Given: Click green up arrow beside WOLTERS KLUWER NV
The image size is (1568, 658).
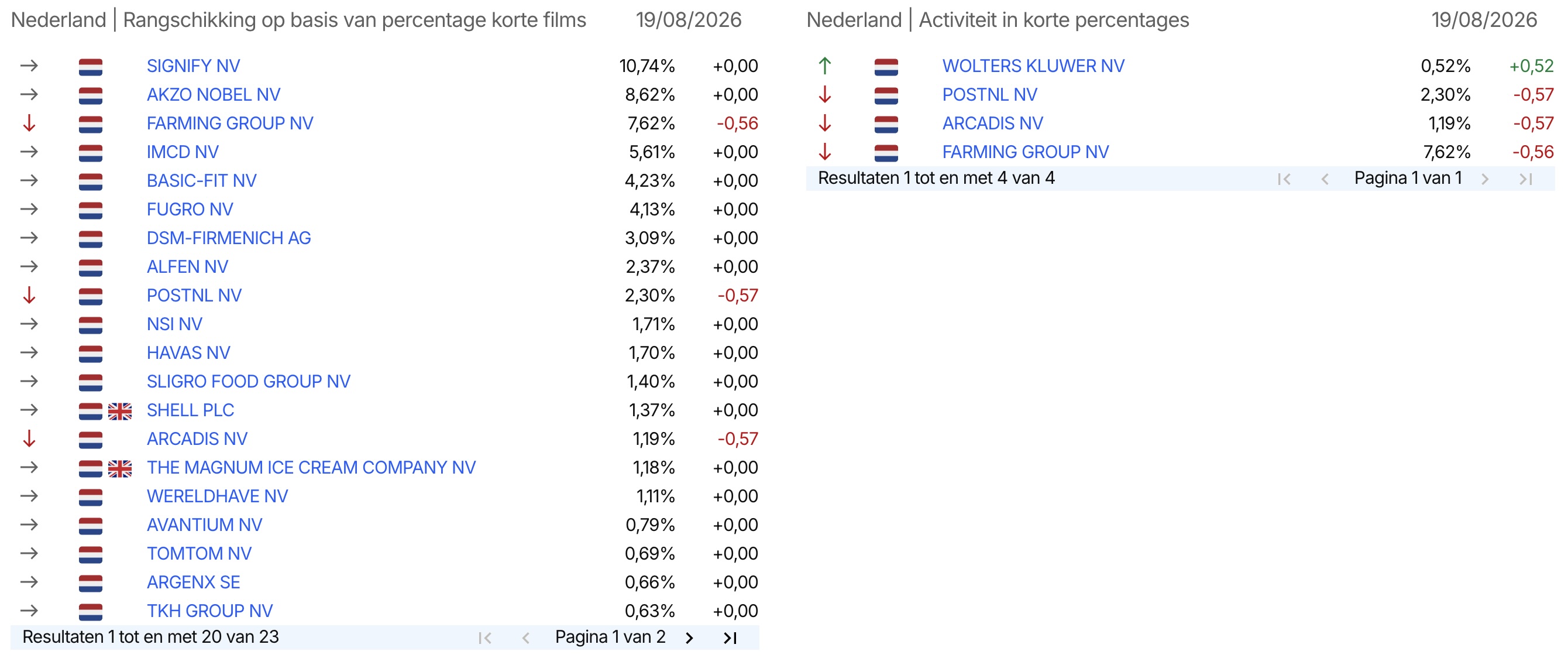Looking at the screenshot, I should pyautogui.click(x=825, y=66).
